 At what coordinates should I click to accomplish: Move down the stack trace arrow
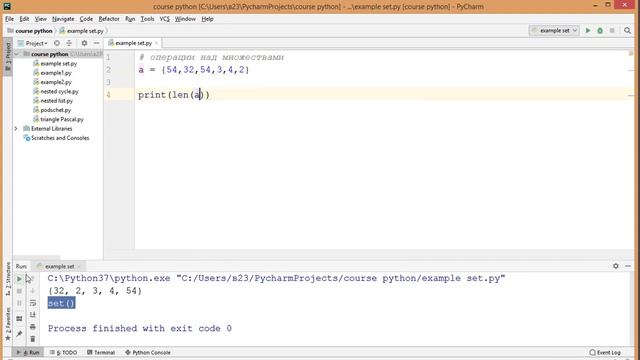(x=33, y=291)
